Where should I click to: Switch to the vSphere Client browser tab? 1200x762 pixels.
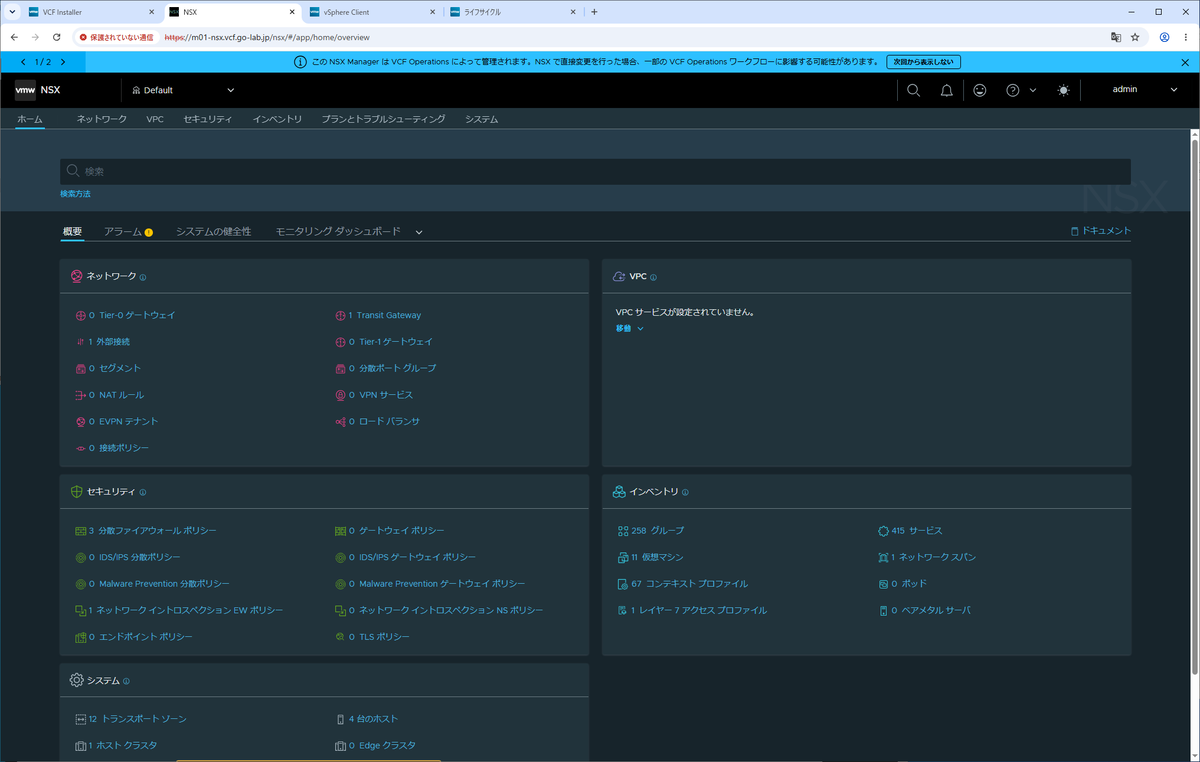(371, 12)
